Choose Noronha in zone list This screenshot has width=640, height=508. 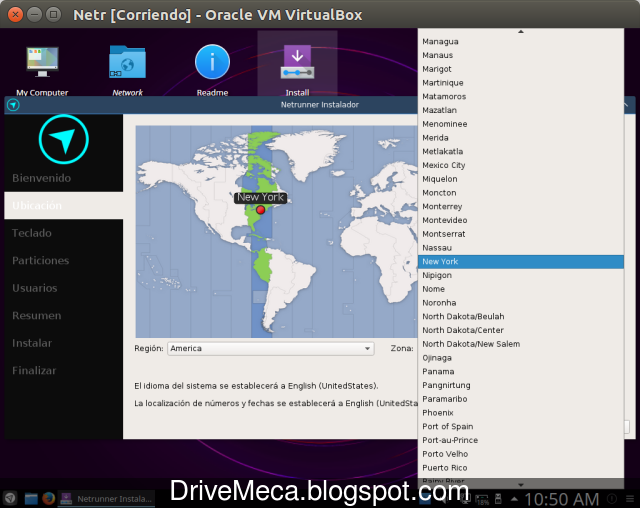[521, 303]
